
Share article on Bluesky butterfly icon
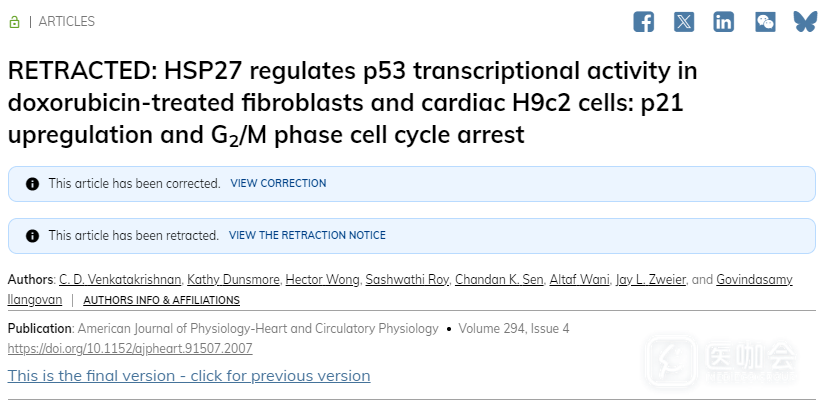click(805, 22)
